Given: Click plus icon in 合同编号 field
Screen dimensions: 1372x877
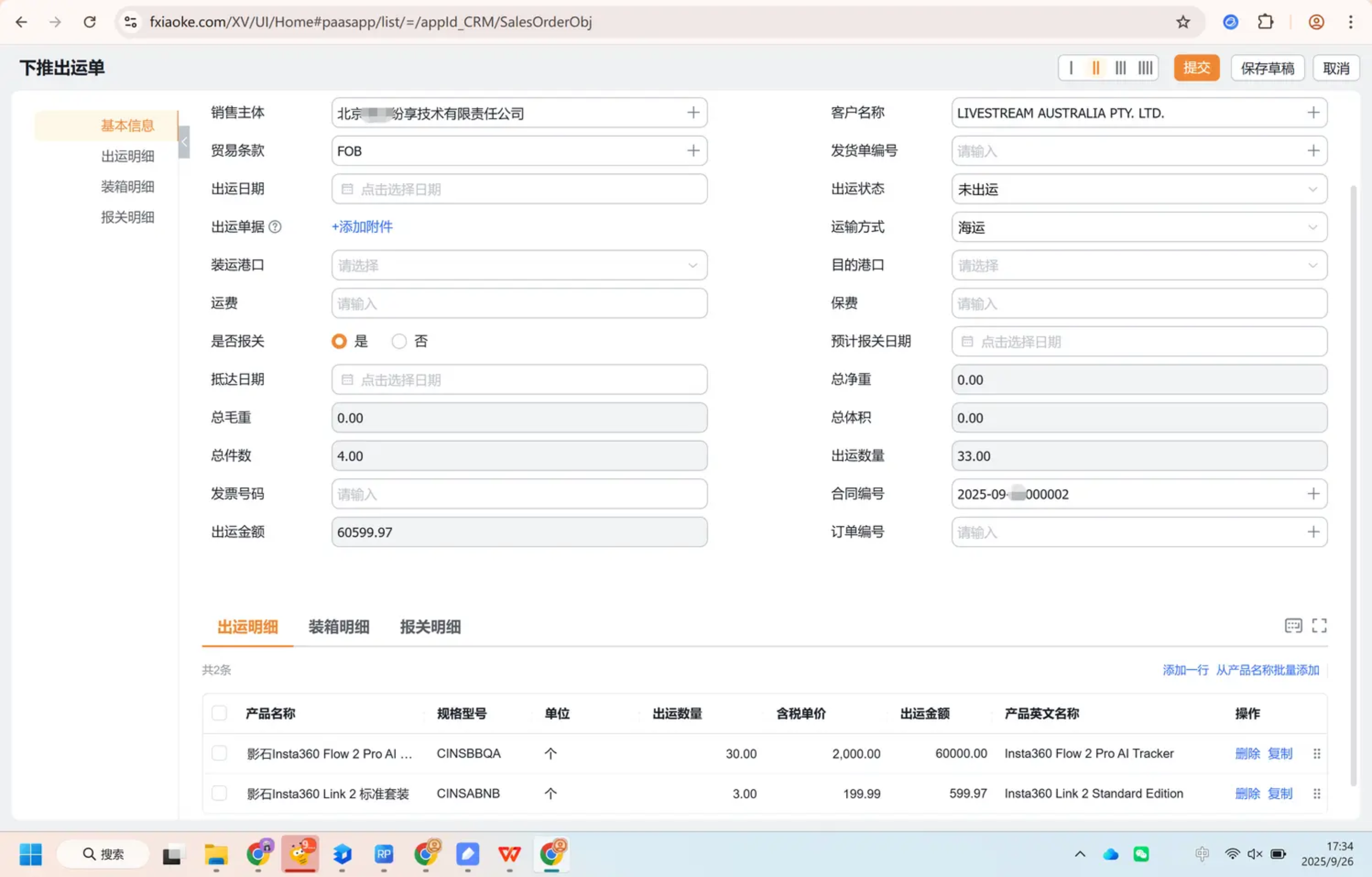Looking at the screenshot, I should [1313, 494].
